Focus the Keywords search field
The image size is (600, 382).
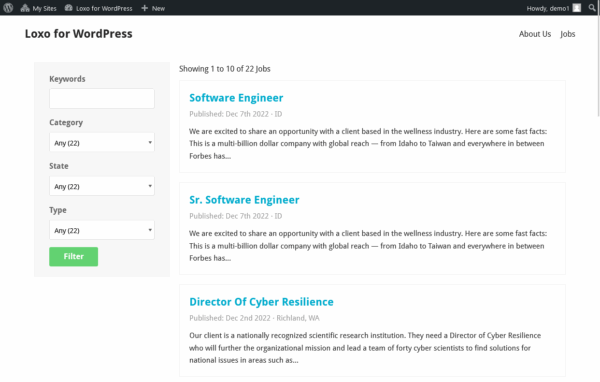pyautogui.click(x=102, y=98)
